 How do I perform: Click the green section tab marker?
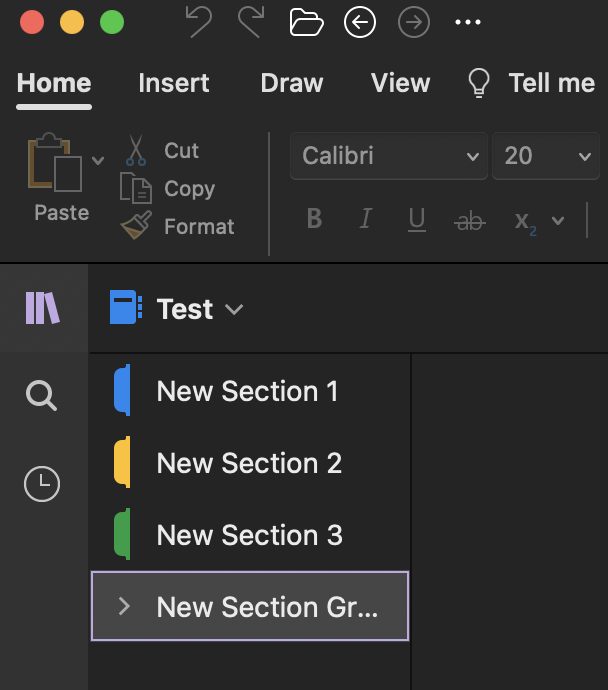122,534
